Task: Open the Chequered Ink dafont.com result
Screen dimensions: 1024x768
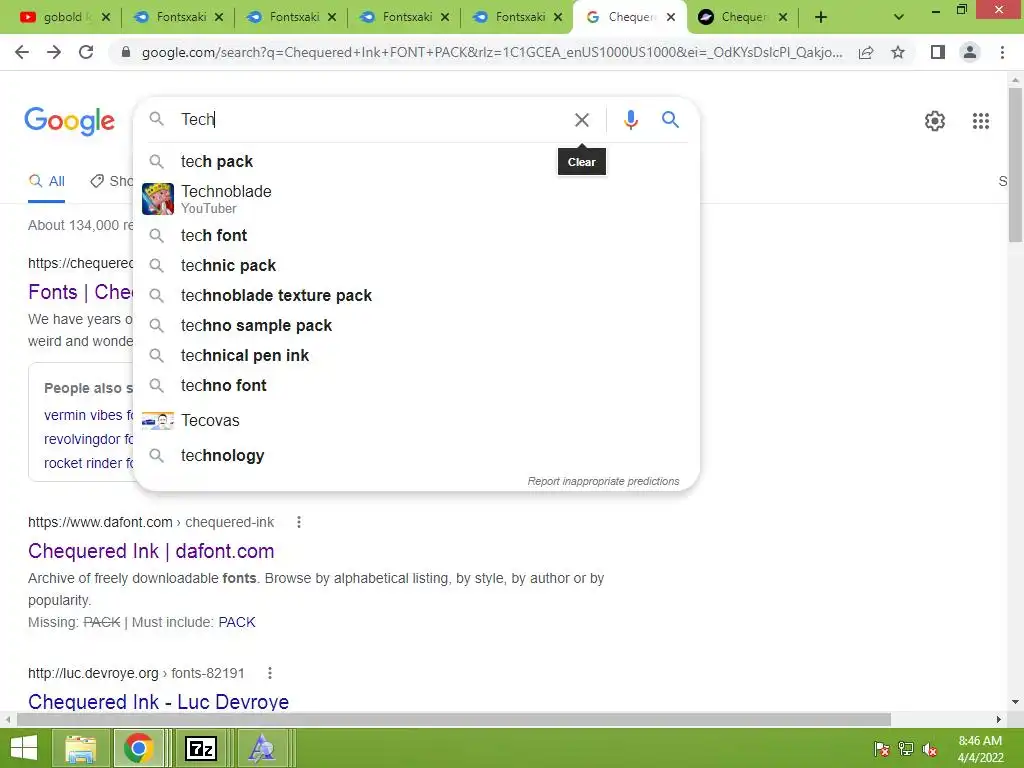Action: (151, 551)
